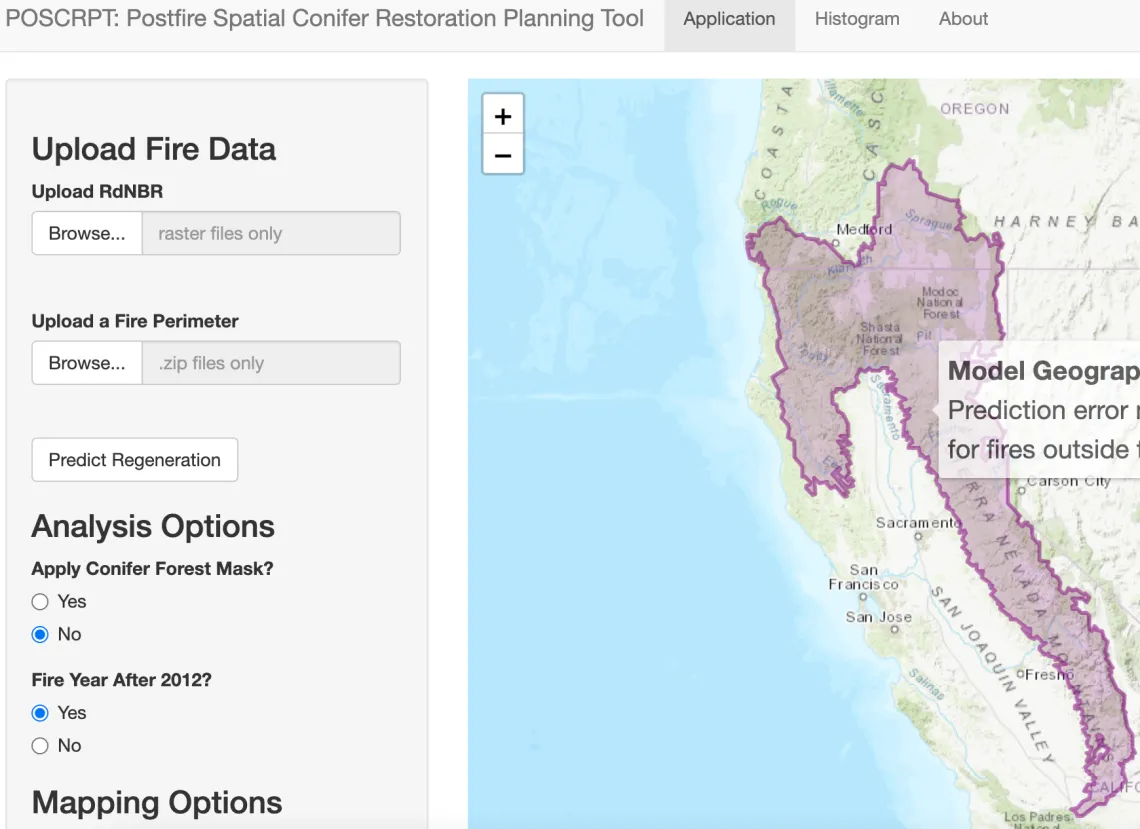1140x829 pixels.
Task: Zoom out on the map
Action: pos(502,155)
